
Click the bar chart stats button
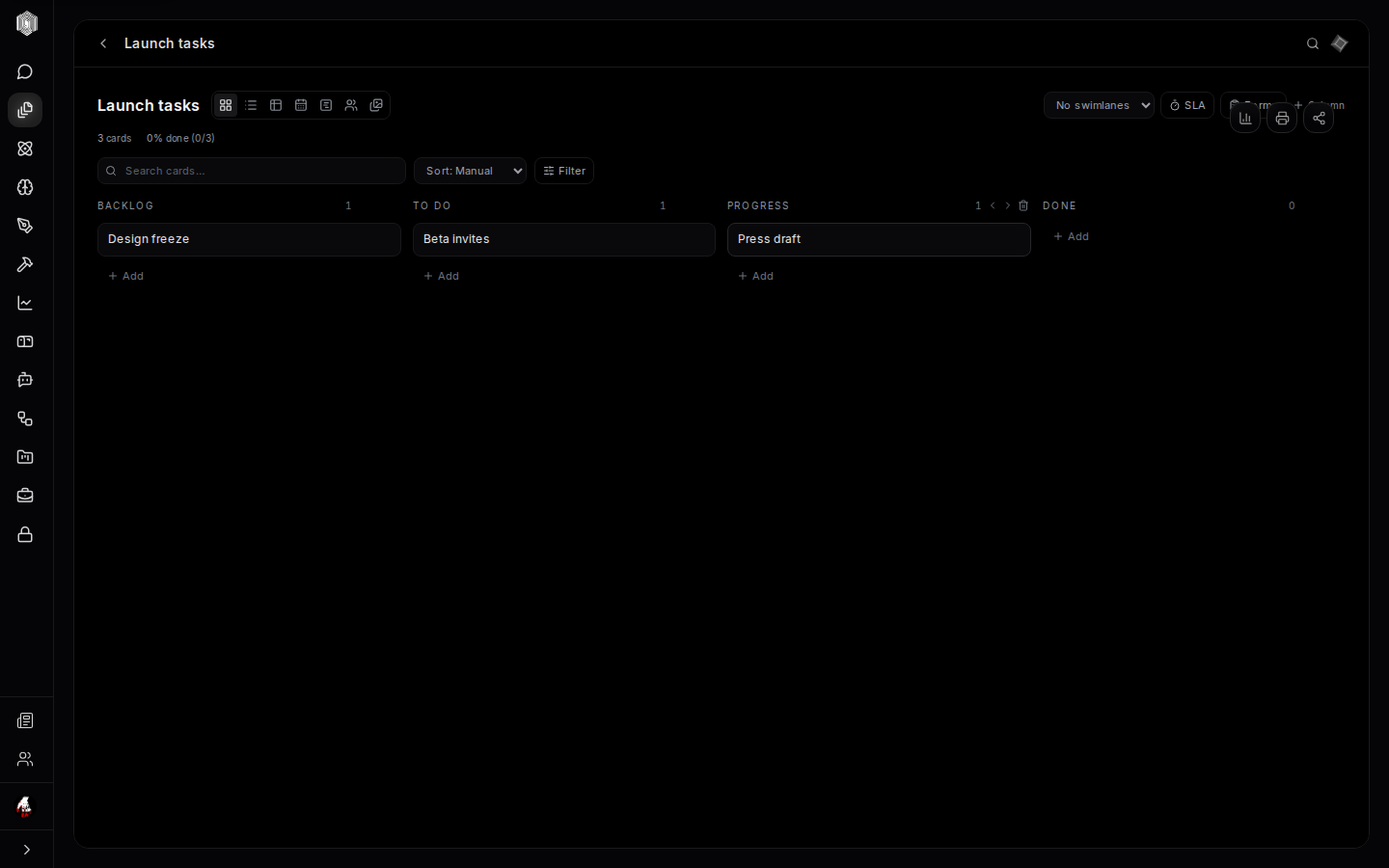click(x=1245, y=119)
